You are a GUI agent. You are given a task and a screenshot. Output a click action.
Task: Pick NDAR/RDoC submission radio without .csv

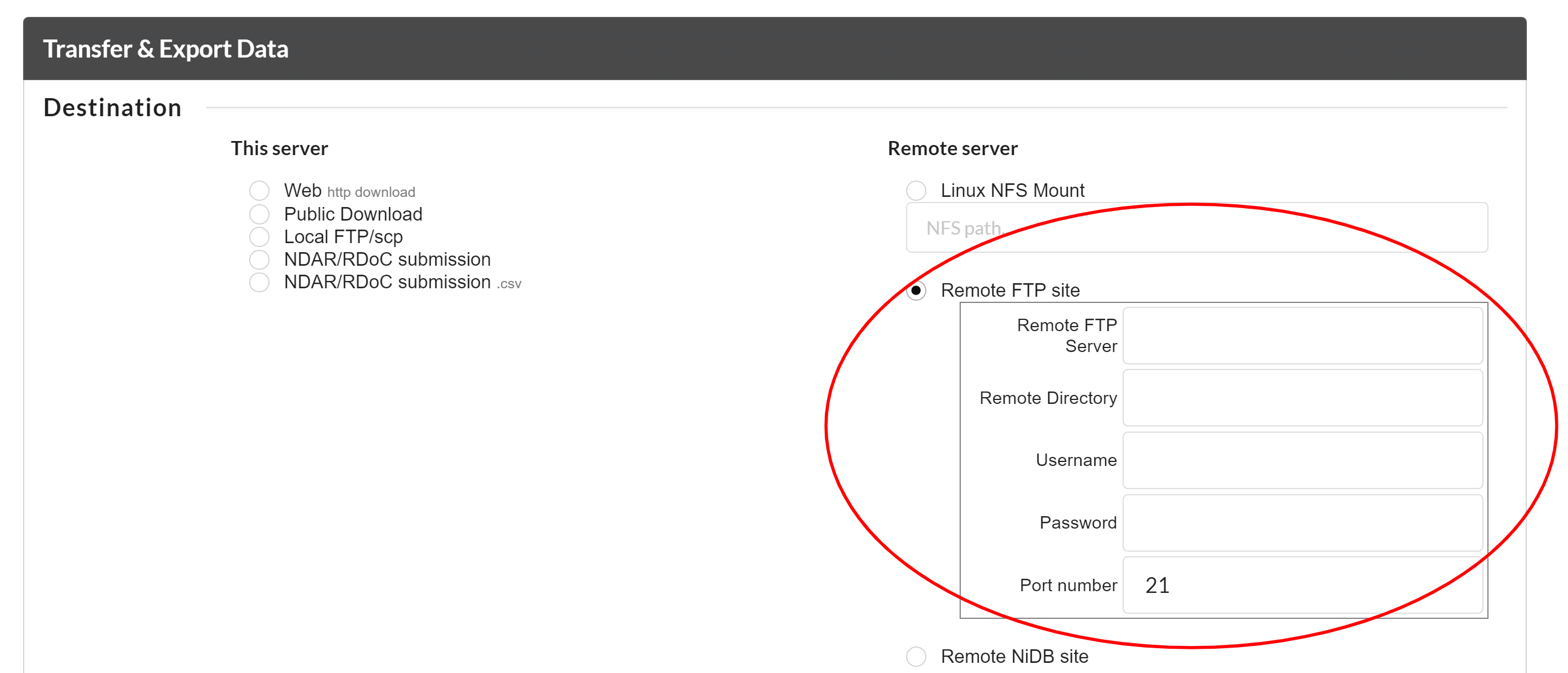(x=259, y=259)
